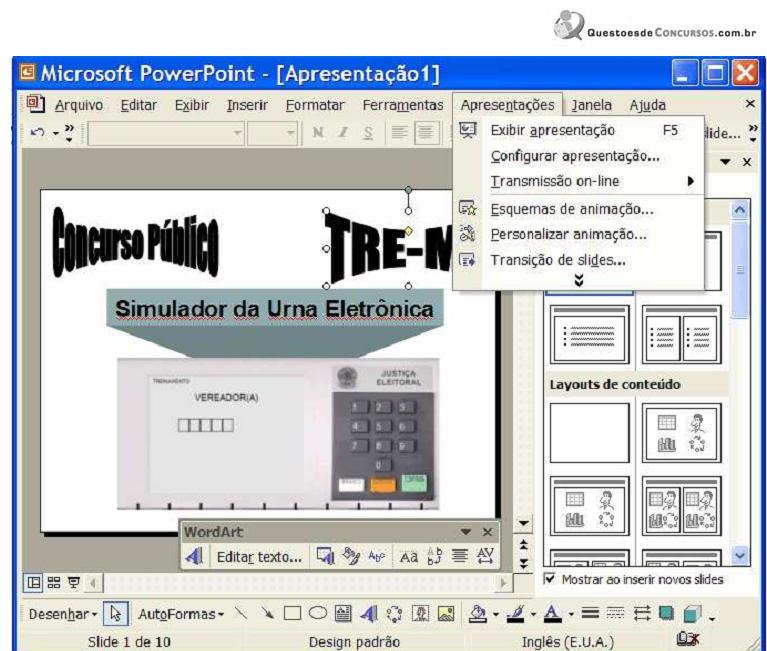Screen dimensions: 767x651
Task: Toggle align text left button
Action: 400,133
